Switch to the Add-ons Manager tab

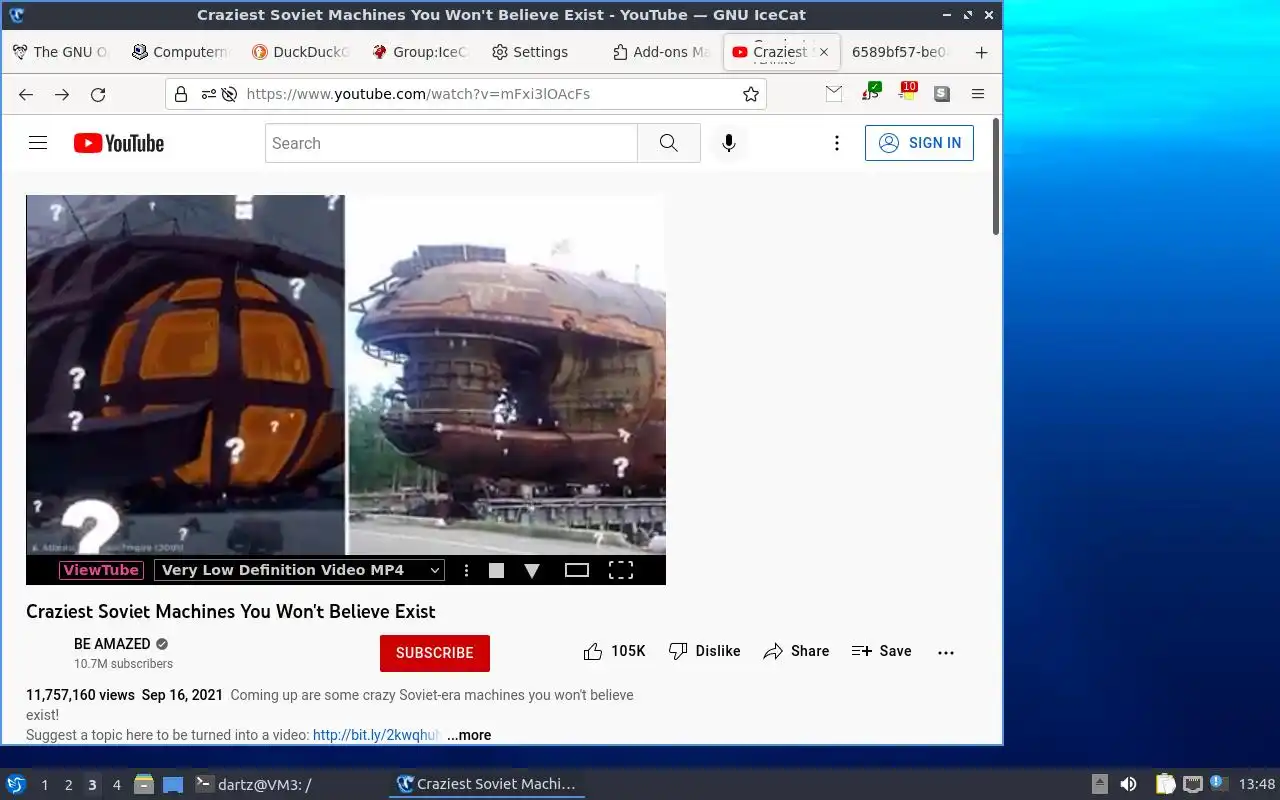[661, 52]
